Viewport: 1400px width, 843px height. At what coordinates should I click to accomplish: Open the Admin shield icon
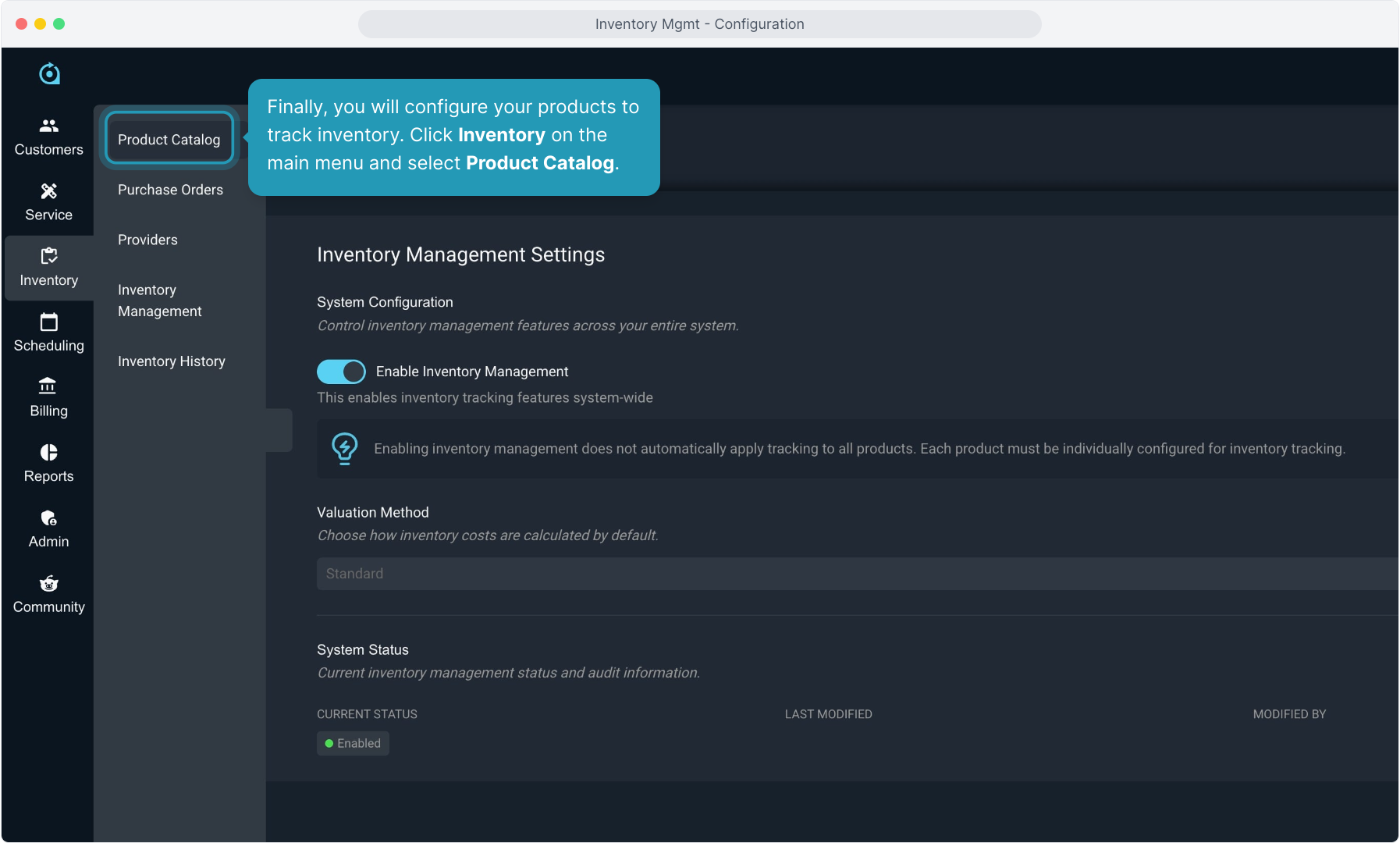coord(48,518)
